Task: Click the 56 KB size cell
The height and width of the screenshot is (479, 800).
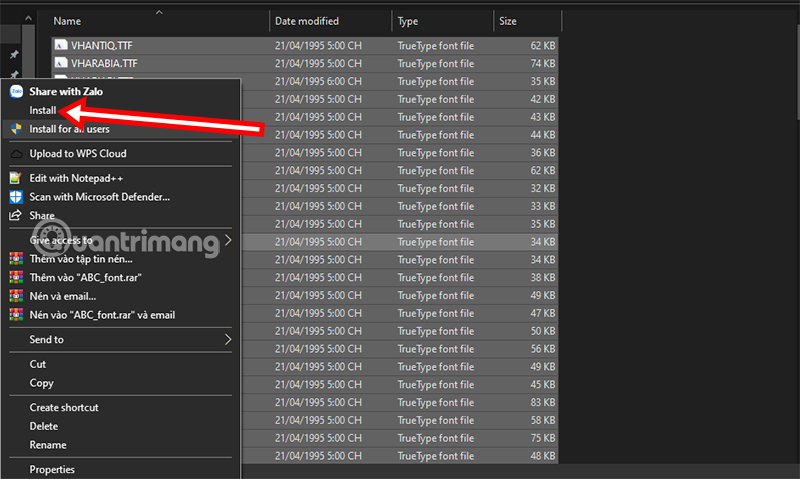Action: (543, 348)
